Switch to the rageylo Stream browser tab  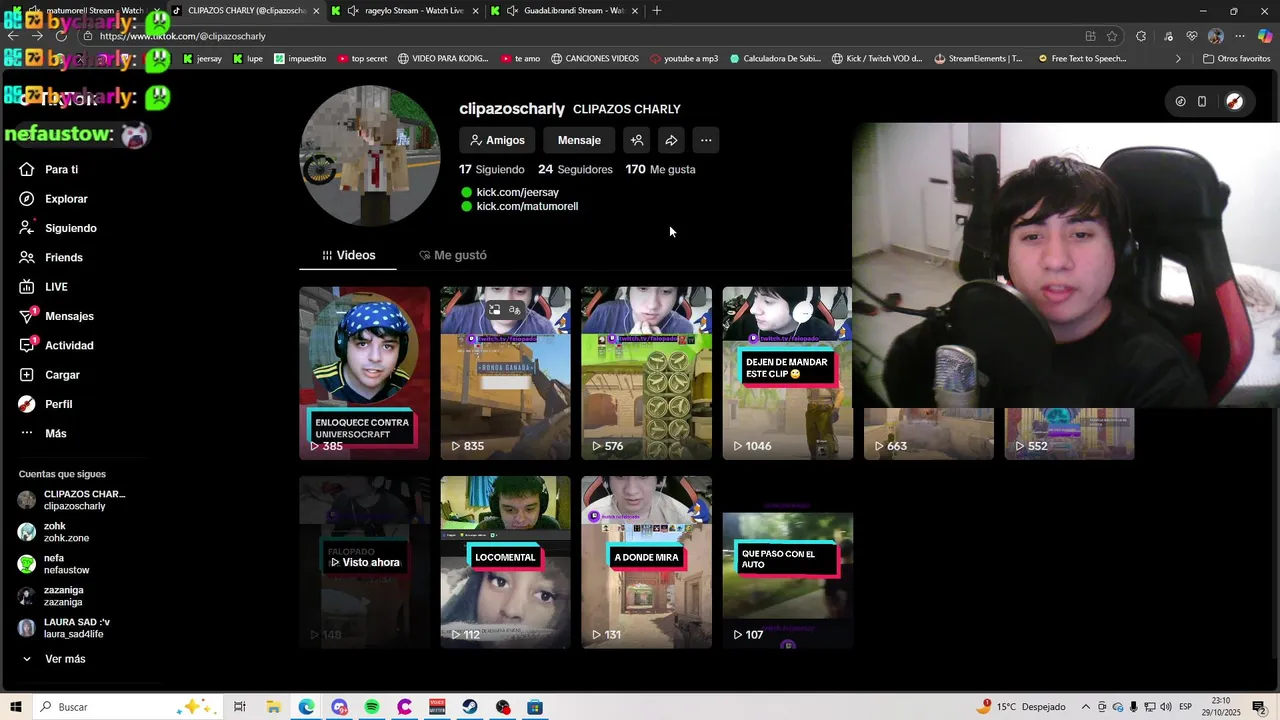(405, 11)
